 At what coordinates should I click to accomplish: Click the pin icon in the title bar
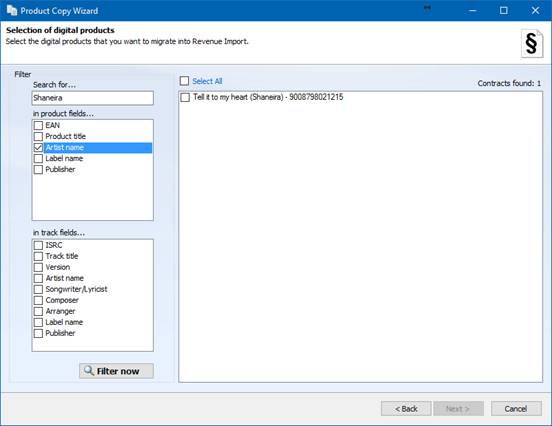[427, 8]
